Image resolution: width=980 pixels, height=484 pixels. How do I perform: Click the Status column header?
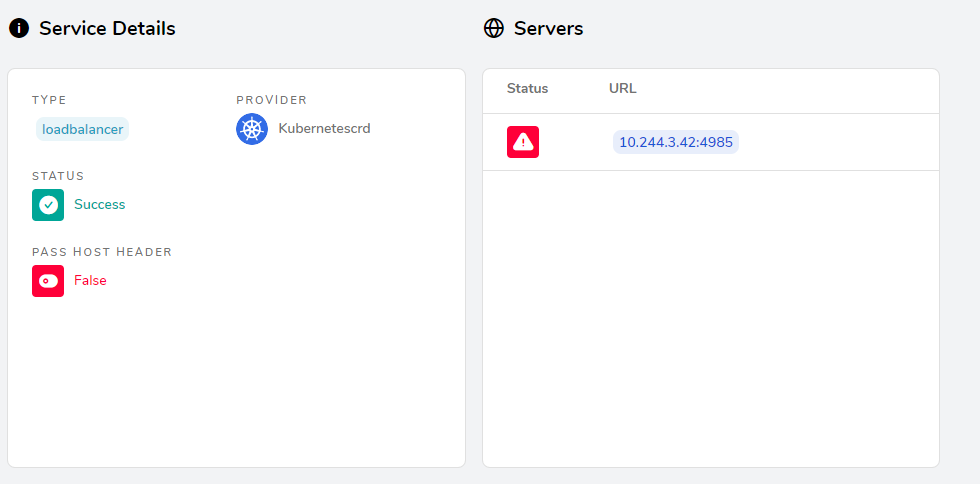tap(528, 89)
